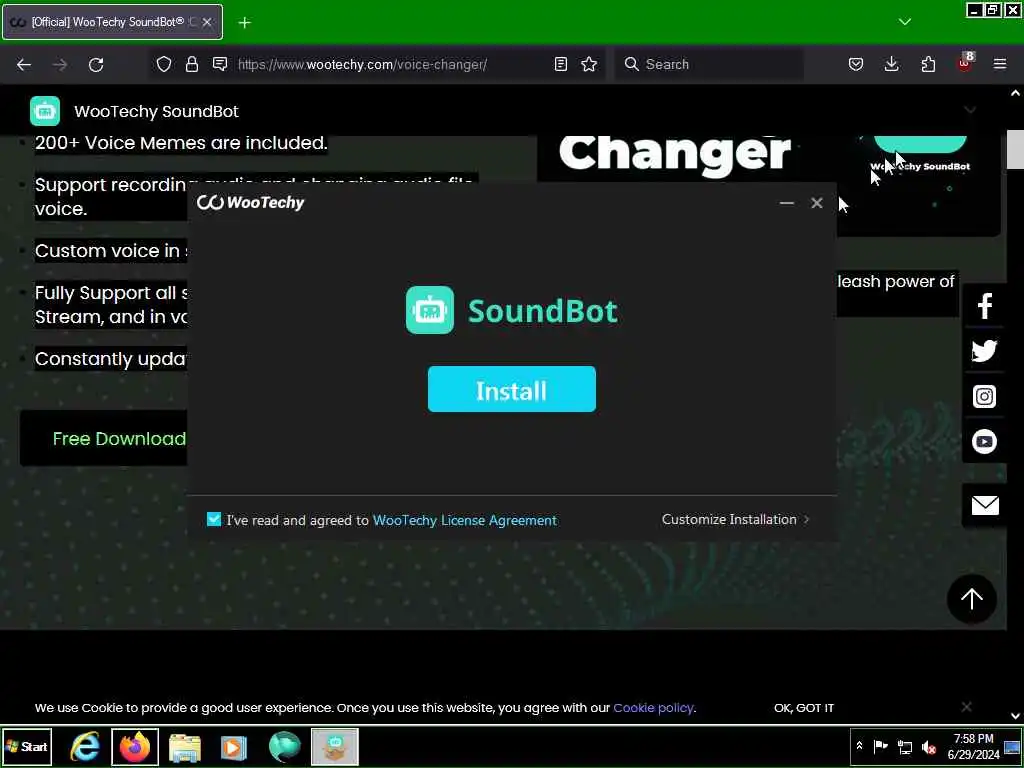1024x768 pixels.
Task: Share on Twitter sidebar icon
Action: pos(984,351)
